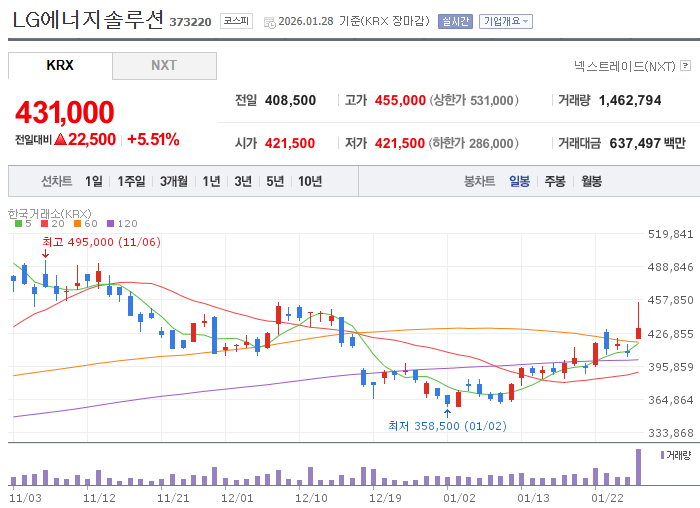Image resolution: width=700 pixels, height=508 pixels.
Task: Click the 하한가 286,000 text
Action: click(474, 143)
